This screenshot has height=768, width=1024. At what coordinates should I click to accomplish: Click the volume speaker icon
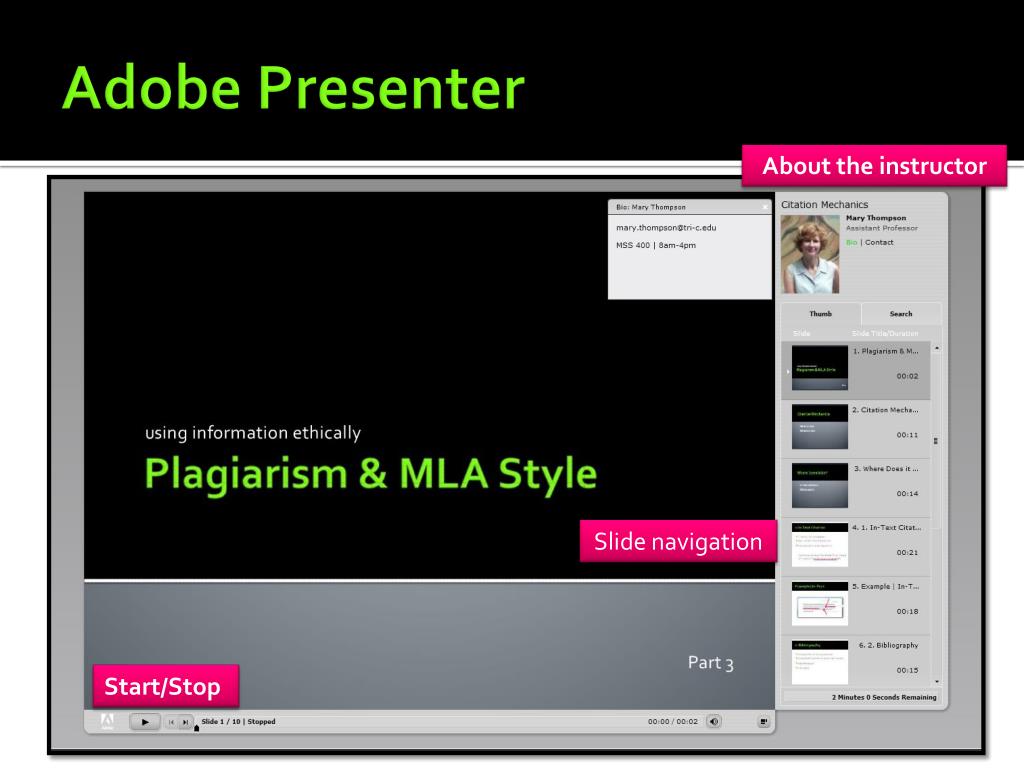[x=714, y=722]
